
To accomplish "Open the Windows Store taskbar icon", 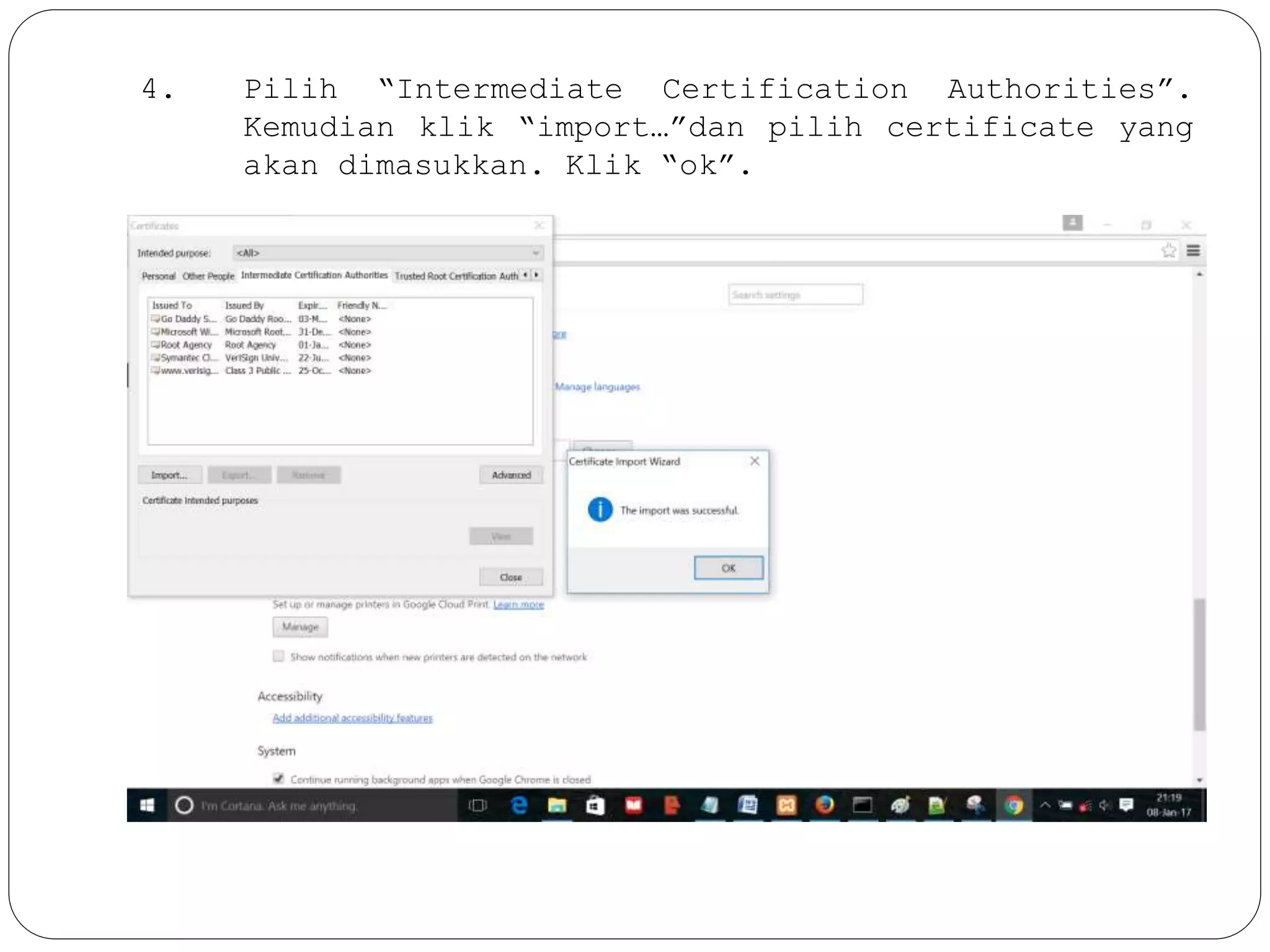I will (595, 805).
